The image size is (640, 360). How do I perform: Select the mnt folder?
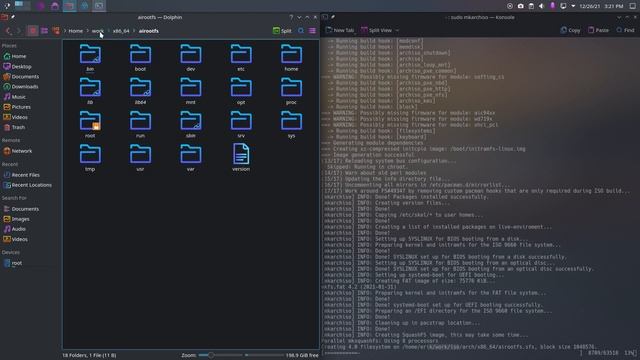[191, 91]
